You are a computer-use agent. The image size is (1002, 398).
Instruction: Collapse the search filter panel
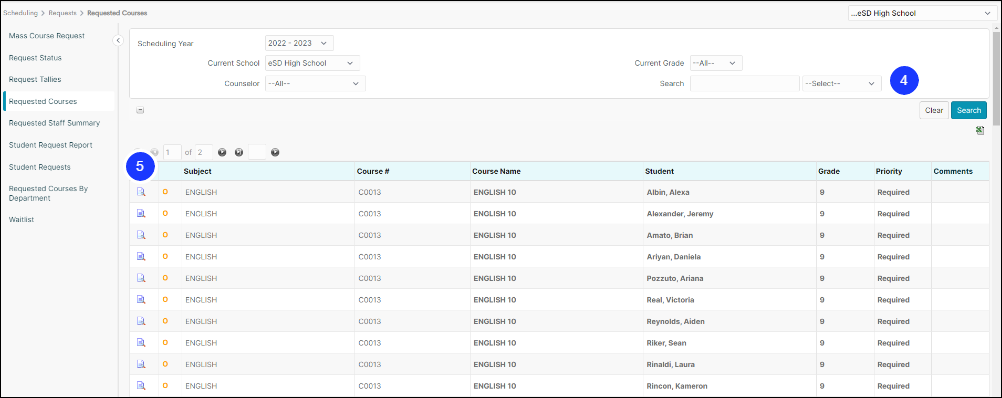[140, 110]
